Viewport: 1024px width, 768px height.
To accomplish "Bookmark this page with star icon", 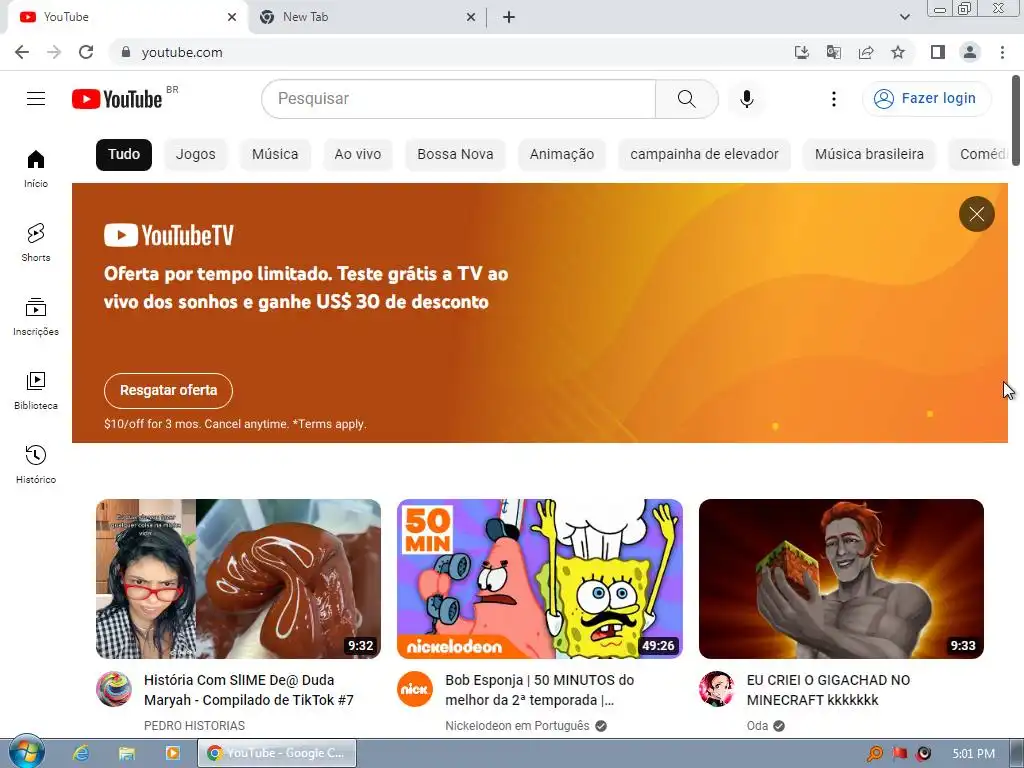I will coord(898,52).
